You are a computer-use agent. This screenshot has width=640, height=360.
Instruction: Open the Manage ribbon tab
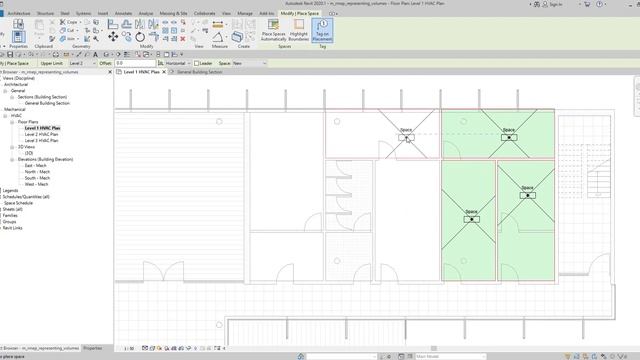(245, 13)
